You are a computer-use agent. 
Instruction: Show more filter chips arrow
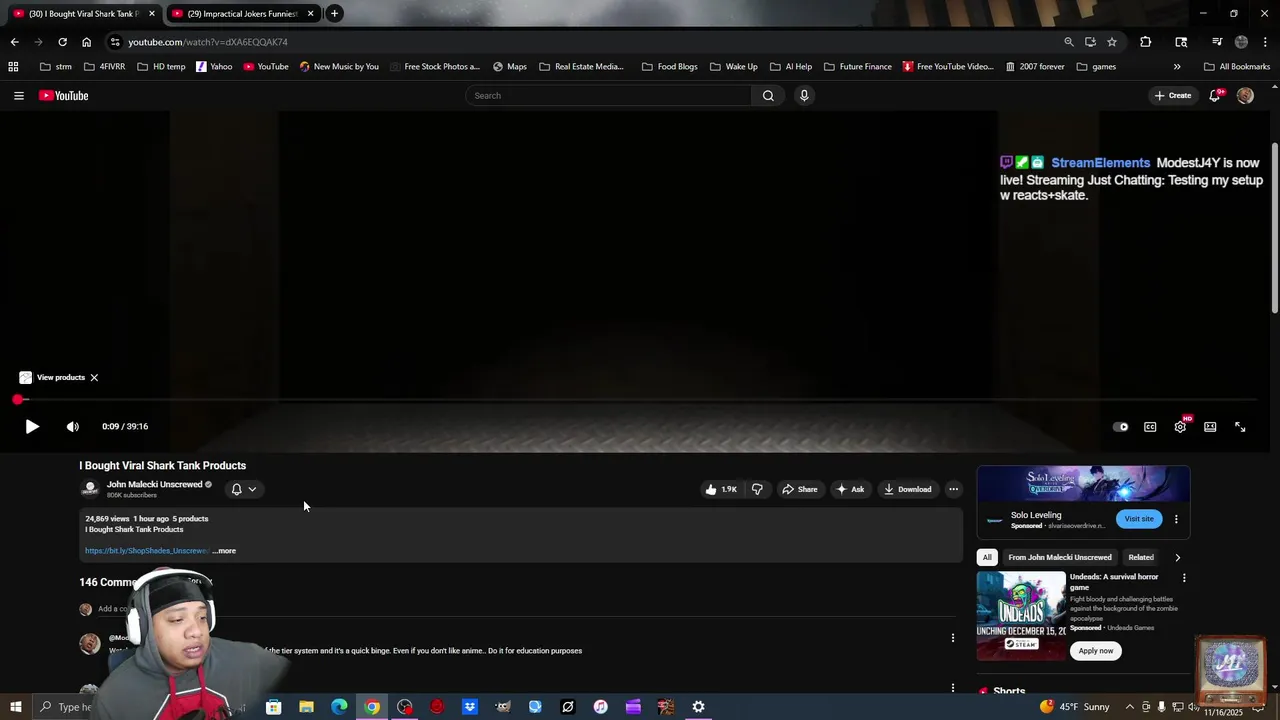(x=1177, y=557)
